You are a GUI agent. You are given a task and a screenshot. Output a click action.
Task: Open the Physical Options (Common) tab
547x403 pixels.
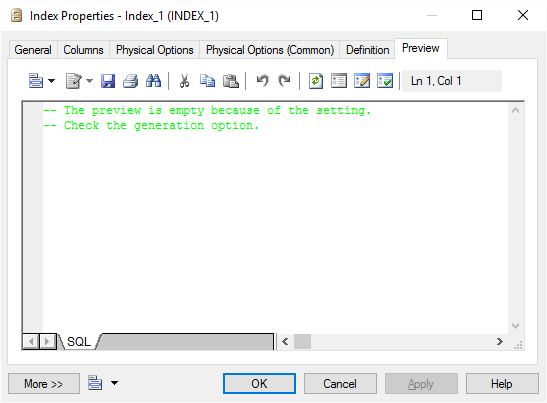pyautogui.click(x=270, y=50)
